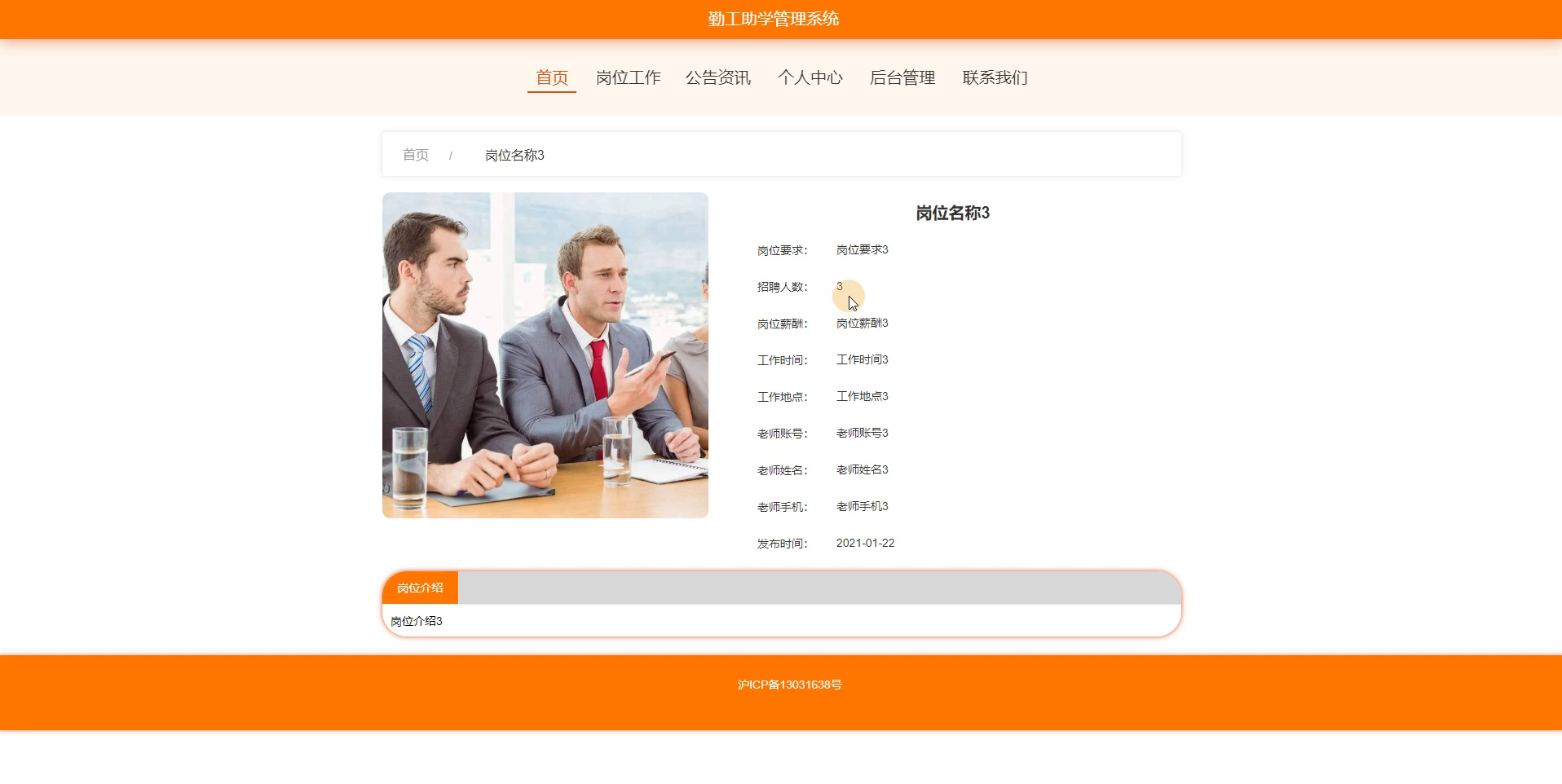
Task: Open 公告资讯 in the navigation bar
Action: pos(717,77)
